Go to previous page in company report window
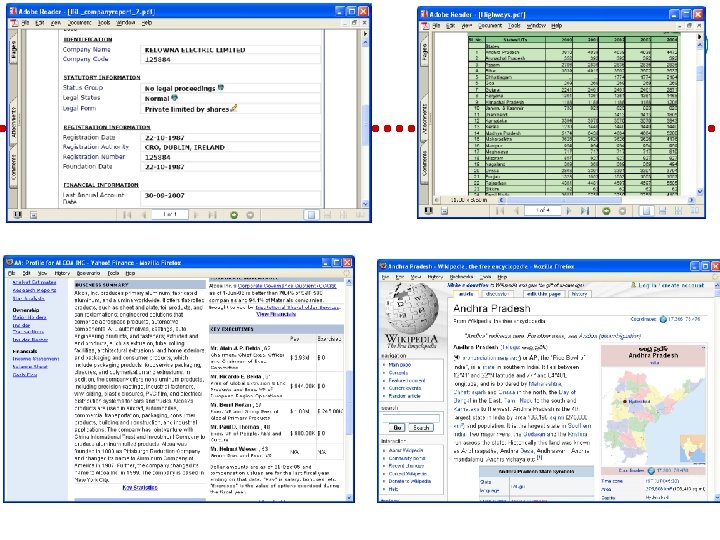Viewport: 720px width, 540px height. [144, 215]
